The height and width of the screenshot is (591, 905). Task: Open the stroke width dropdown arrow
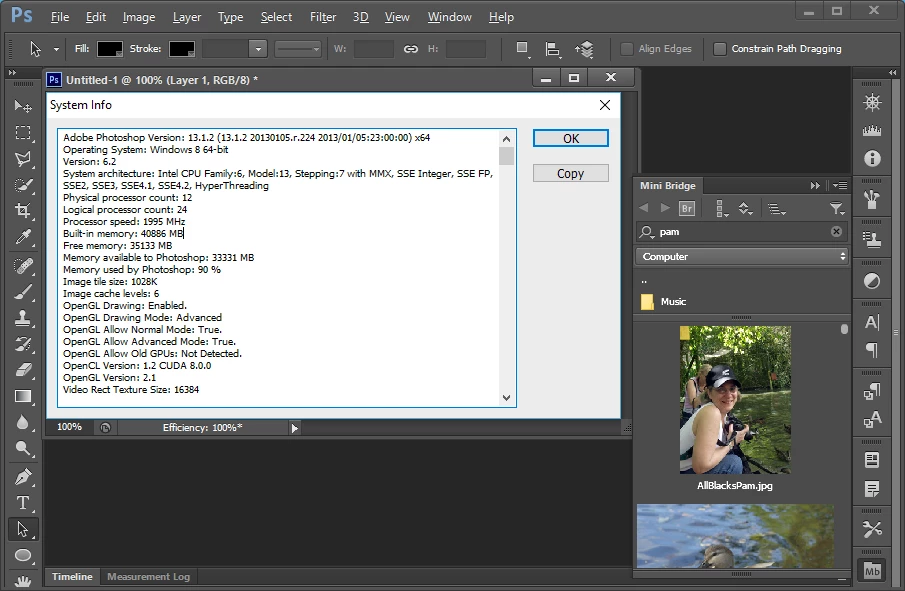258,49
